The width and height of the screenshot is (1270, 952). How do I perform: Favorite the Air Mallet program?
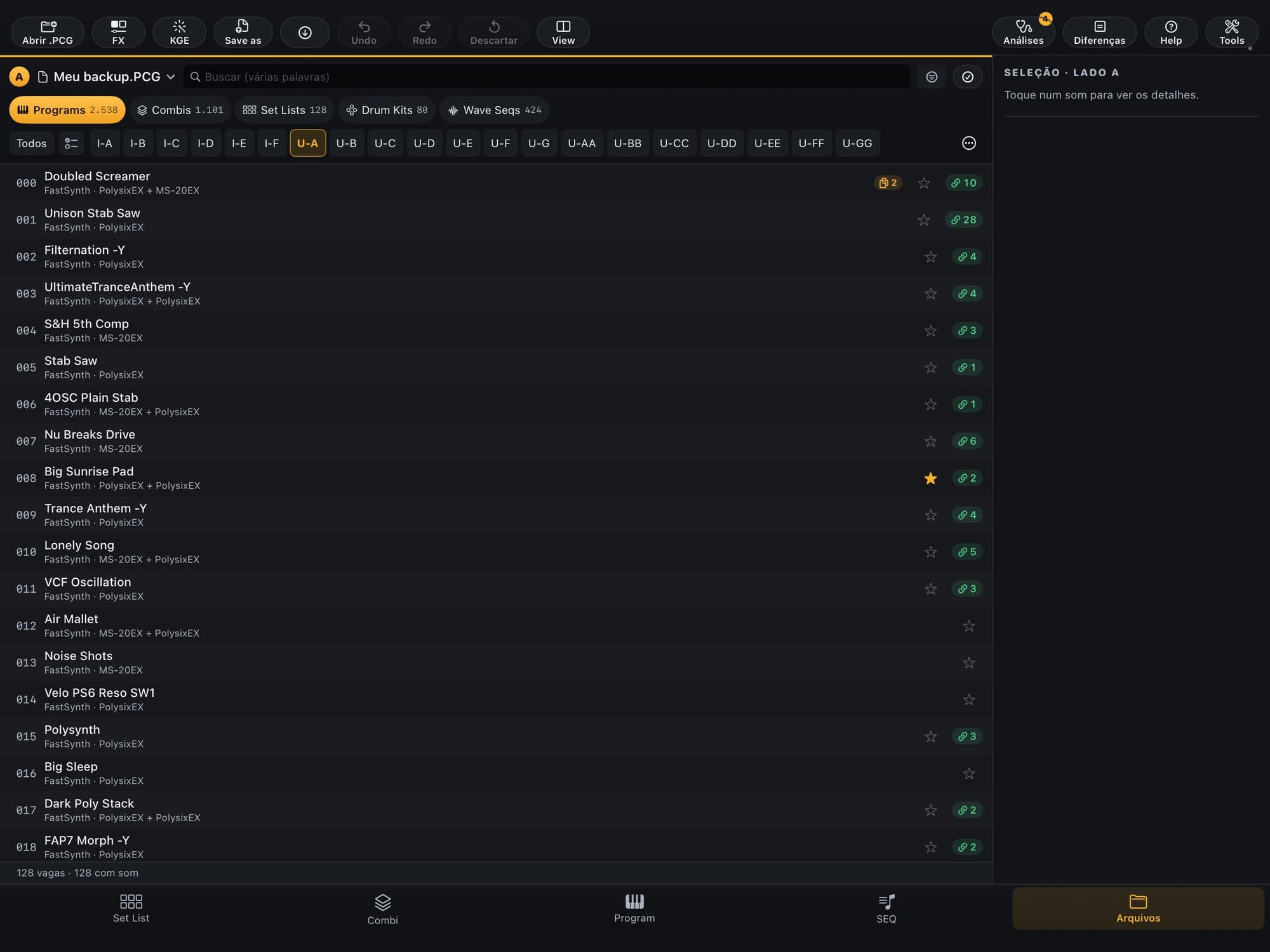[x=968, y=626]
